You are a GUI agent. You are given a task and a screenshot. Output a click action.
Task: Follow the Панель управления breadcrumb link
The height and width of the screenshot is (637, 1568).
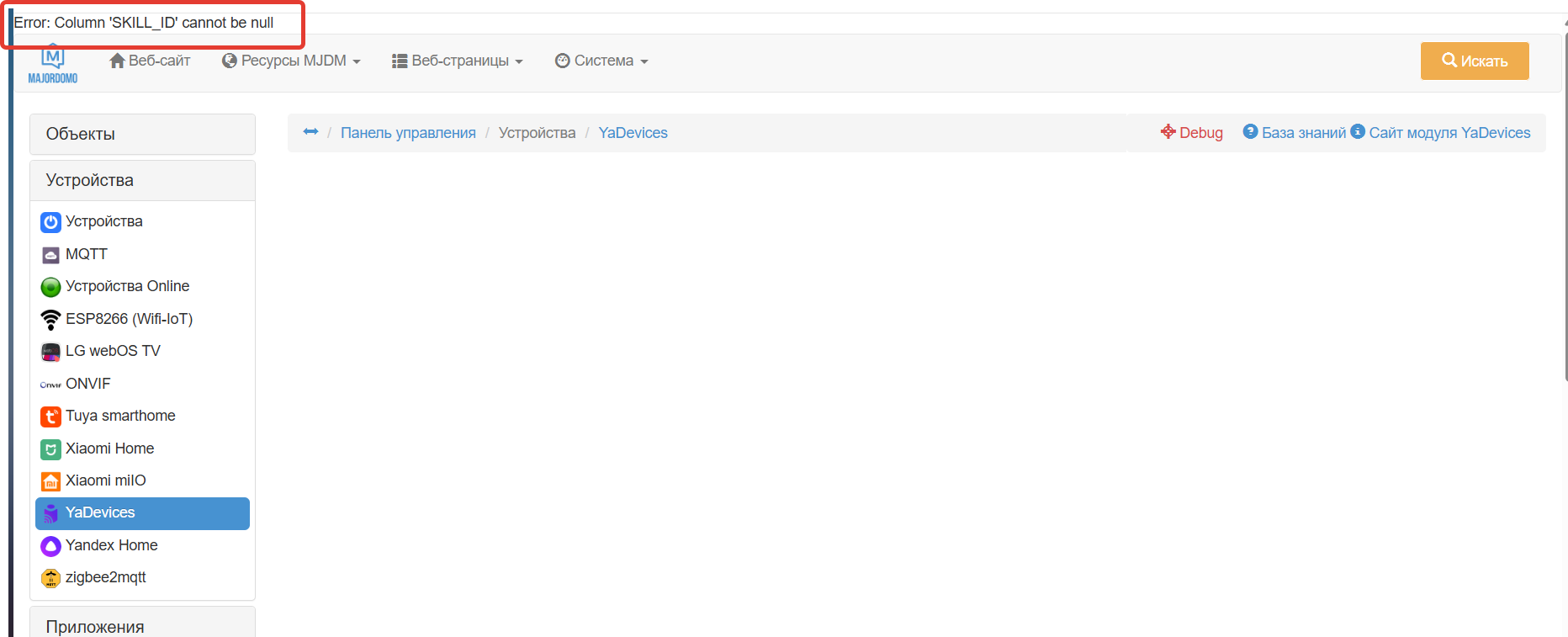pos(408,133)
